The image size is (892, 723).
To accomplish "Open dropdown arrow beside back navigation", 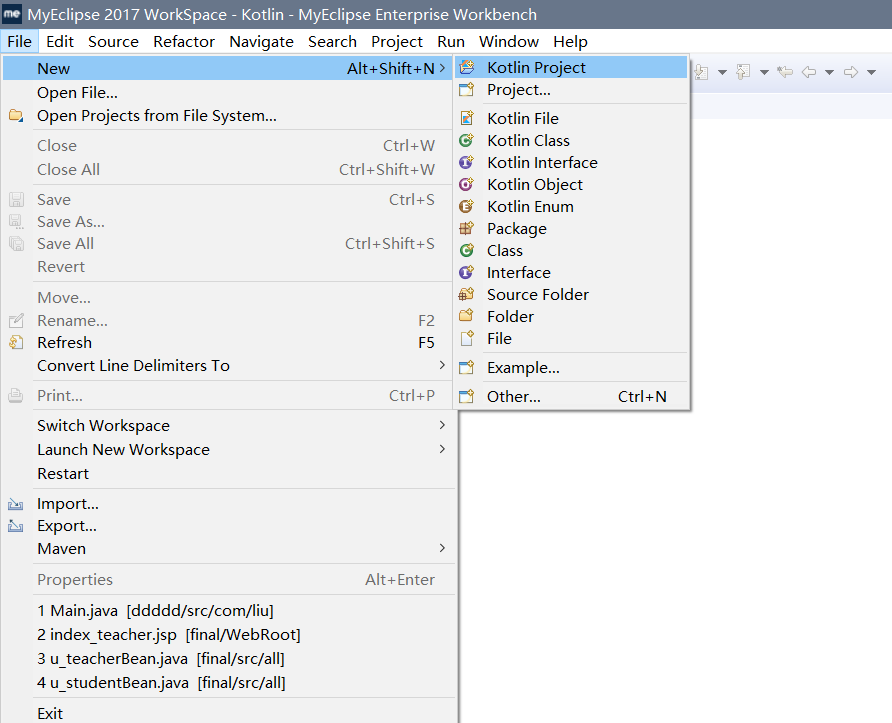I will click(x=829, y=72).
